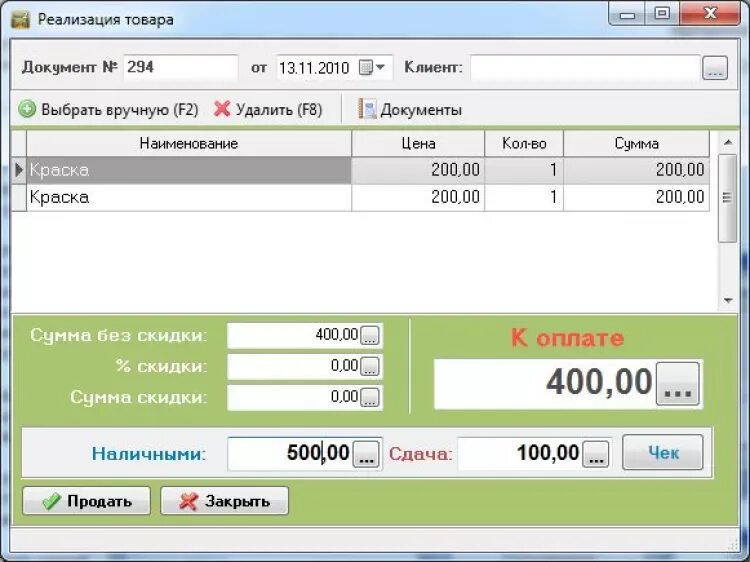Minimize the 'Реализация товара' window
This screenshot has width=750, height=562.
pos(627,14)
